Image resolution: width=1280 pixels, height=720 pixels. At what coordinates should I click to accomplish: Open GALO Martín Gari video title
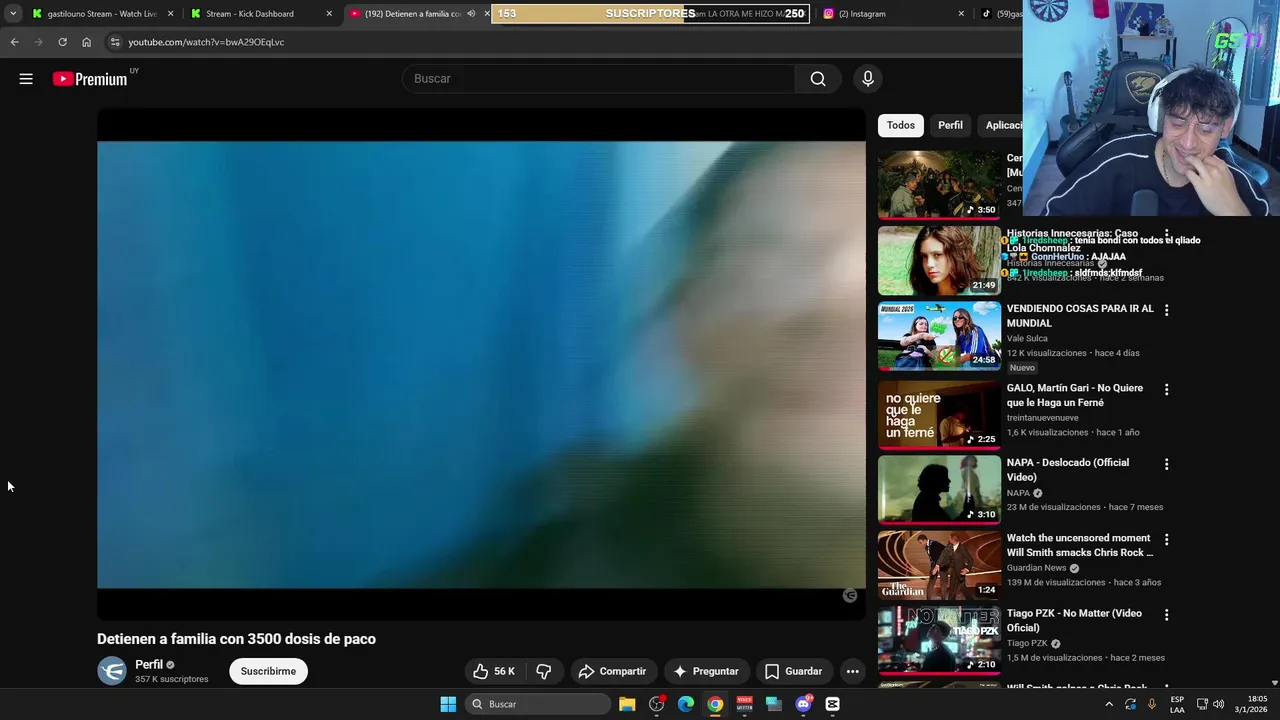(1074, 395)
